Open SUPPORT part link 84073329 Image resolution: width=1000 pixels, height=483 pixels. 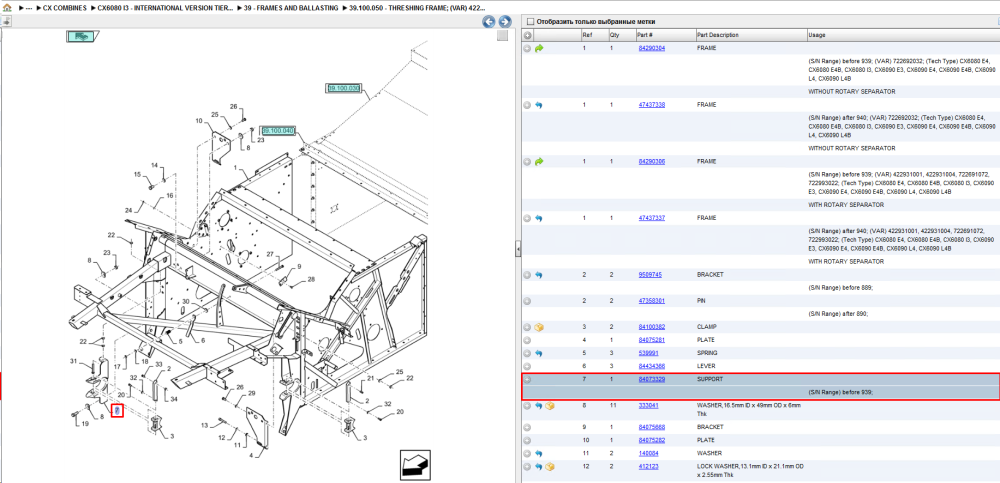click(652, 380)
